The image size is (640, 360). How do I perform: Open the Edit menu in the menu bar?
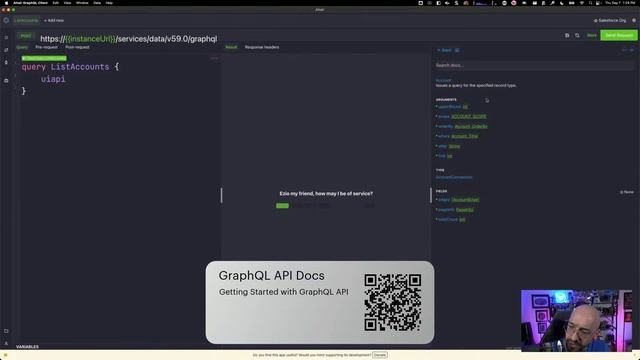coord(56,3)
